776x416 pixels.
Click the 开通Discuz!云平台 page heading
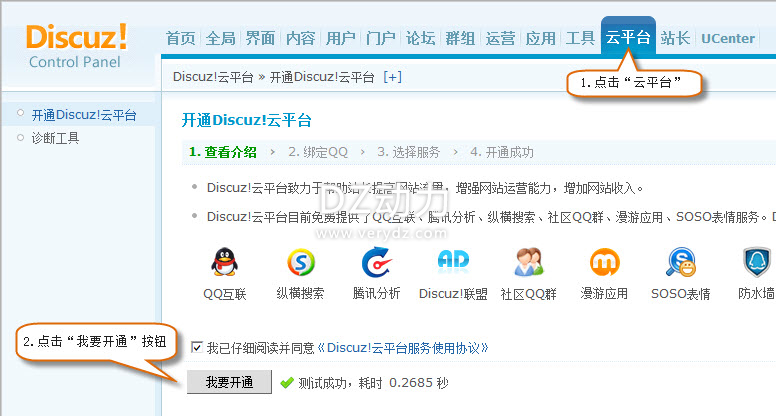click(246, 120)
